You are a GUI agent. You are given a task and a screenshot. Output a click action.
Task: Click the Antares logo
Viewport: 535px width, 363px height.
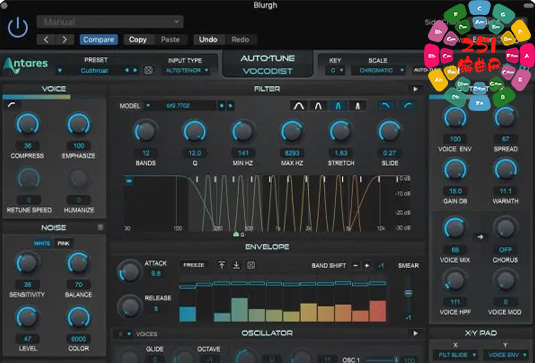(26, 65)
